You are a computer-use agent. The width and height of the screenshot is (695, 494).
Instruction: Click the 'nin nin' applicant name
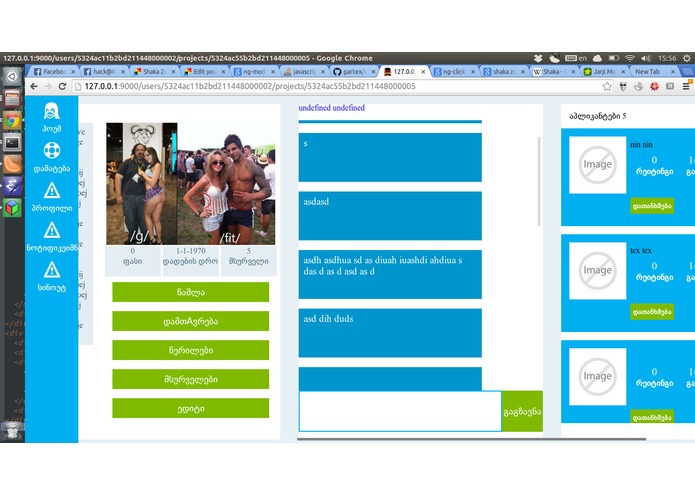pyautogui.click(x=641, y=144)
